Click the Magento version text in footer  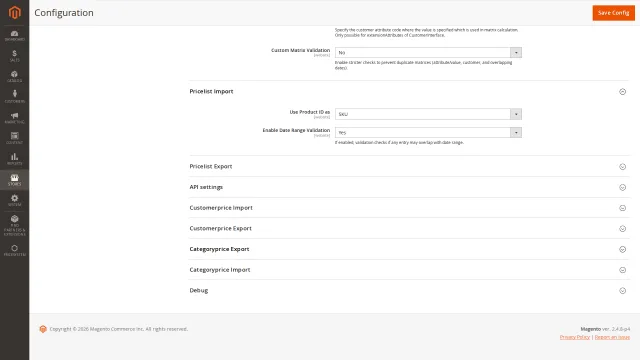tap(605, 329)
